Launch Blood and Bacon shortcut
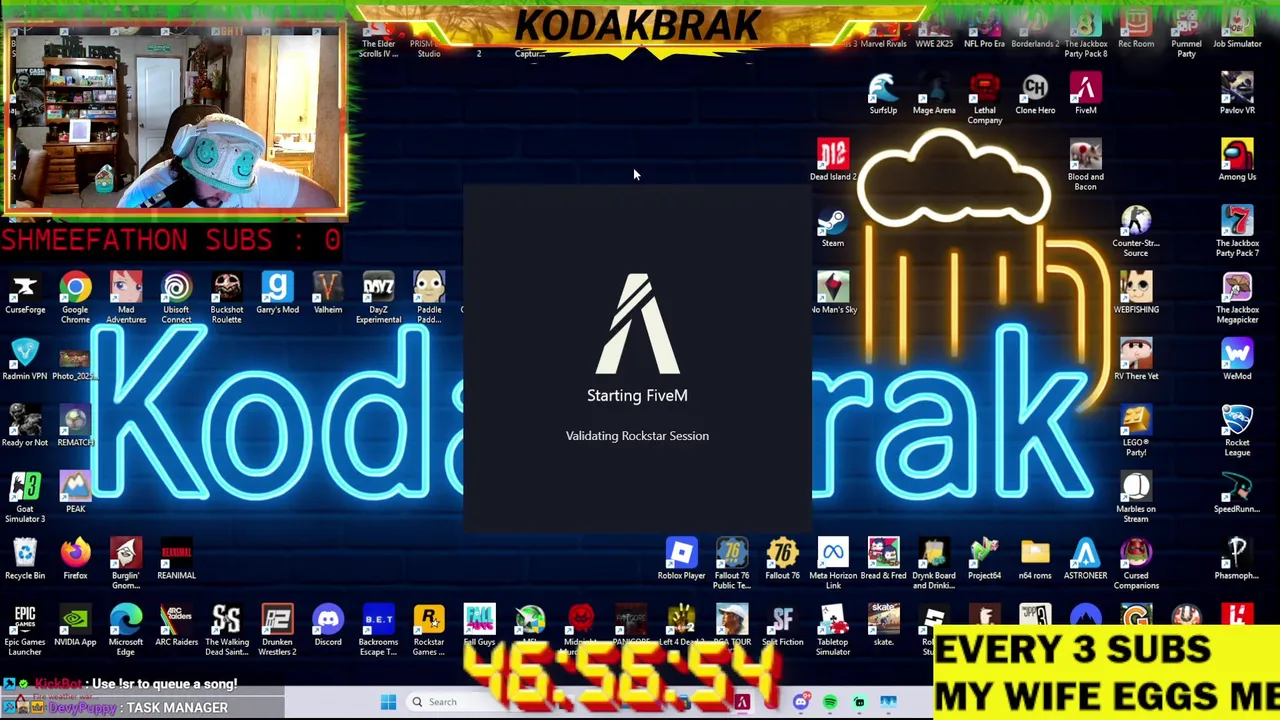Screen dimensions: 1280x720 click(x=1085, y=165)
